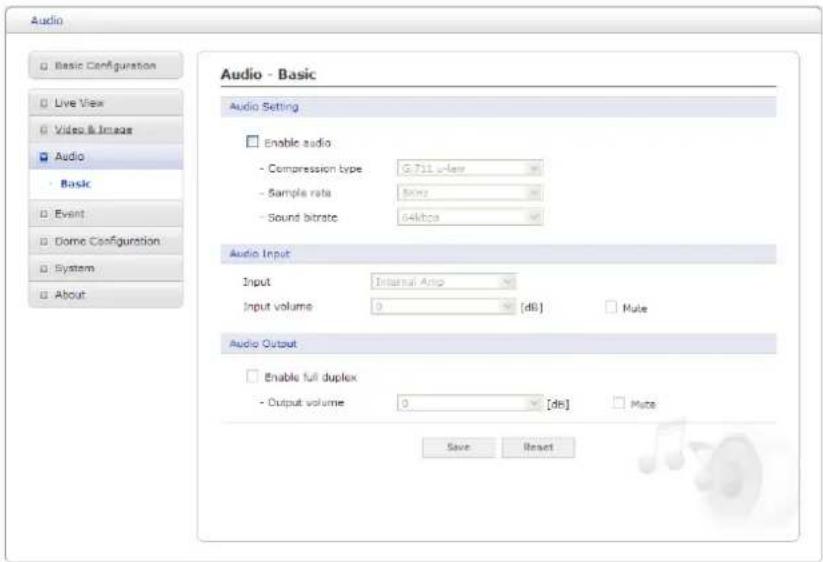
Task: Check the Mute box for output volume
Action: pos(619,402)
